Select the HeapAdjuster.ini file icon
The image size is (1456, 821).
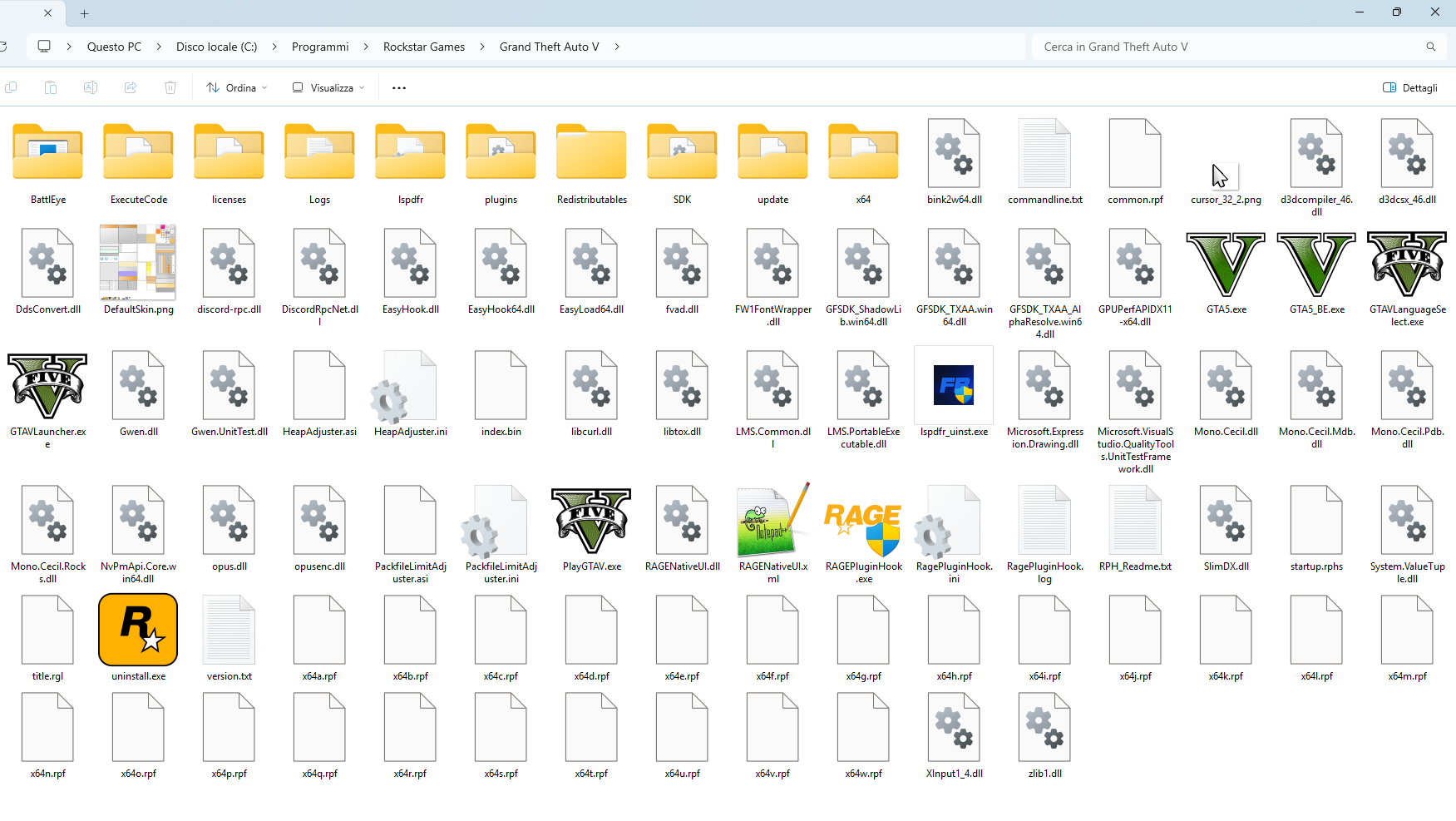pos(403,387)
